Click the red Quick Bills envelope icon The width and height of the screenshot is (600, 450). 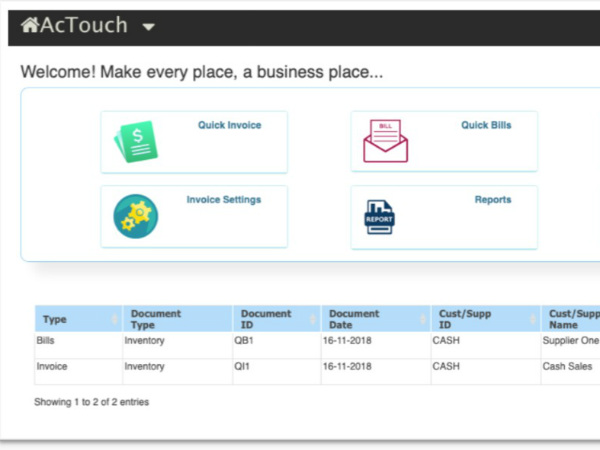click(385, 142)
